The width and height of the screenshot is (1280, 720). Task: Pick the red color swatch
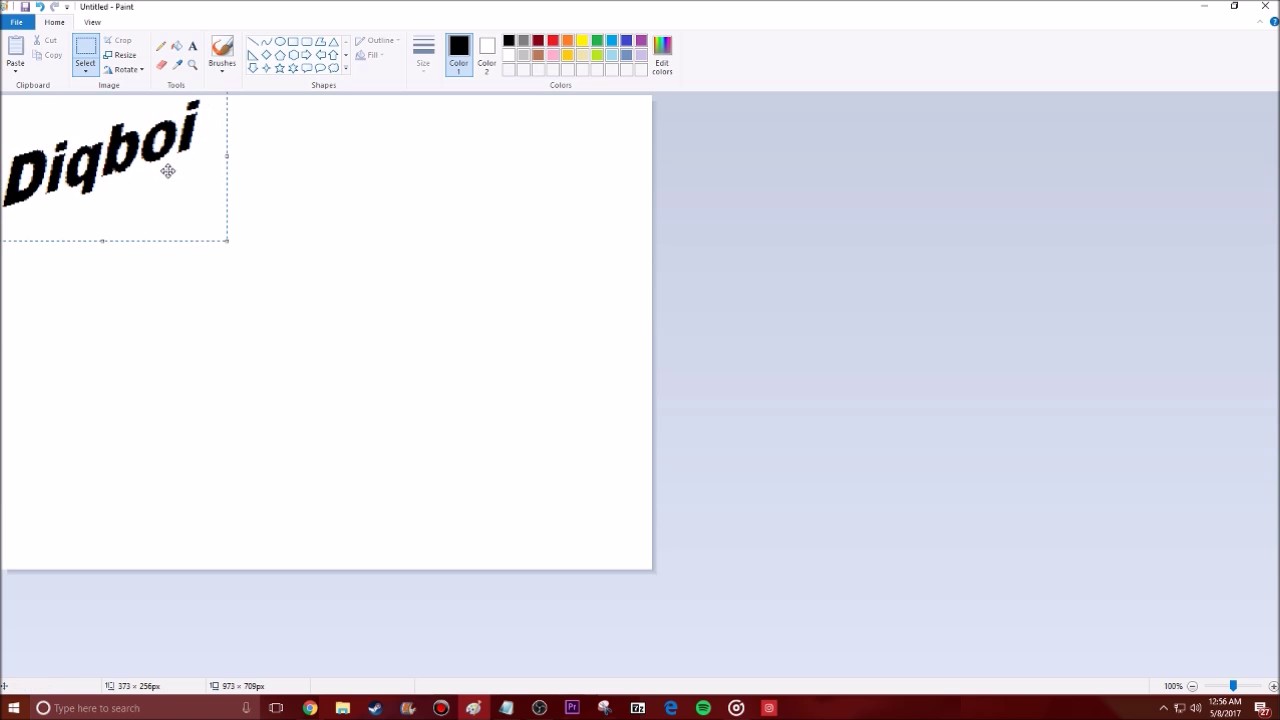point(553,41)
